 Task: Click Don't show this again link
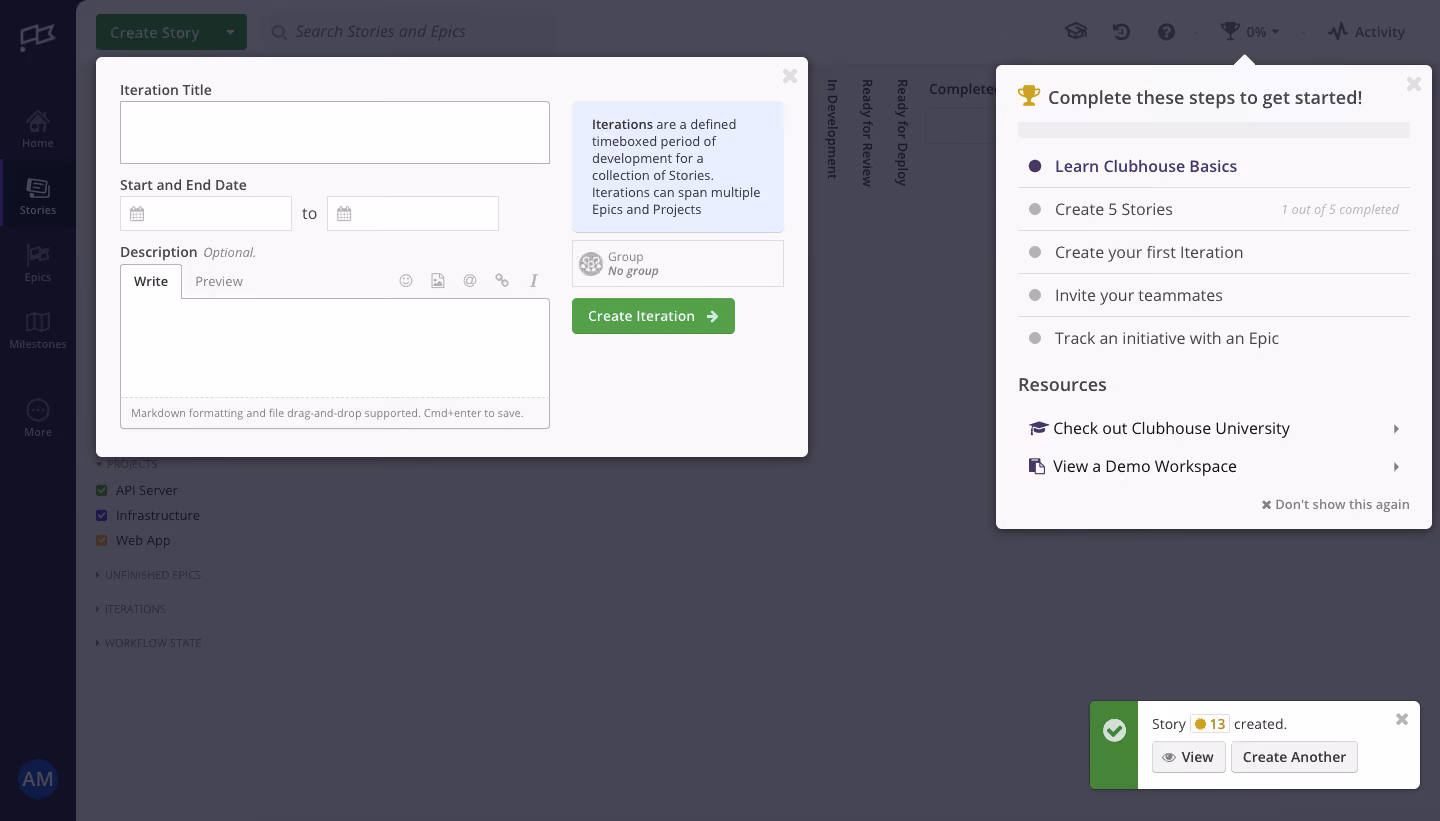click(x=1336, y=505)
